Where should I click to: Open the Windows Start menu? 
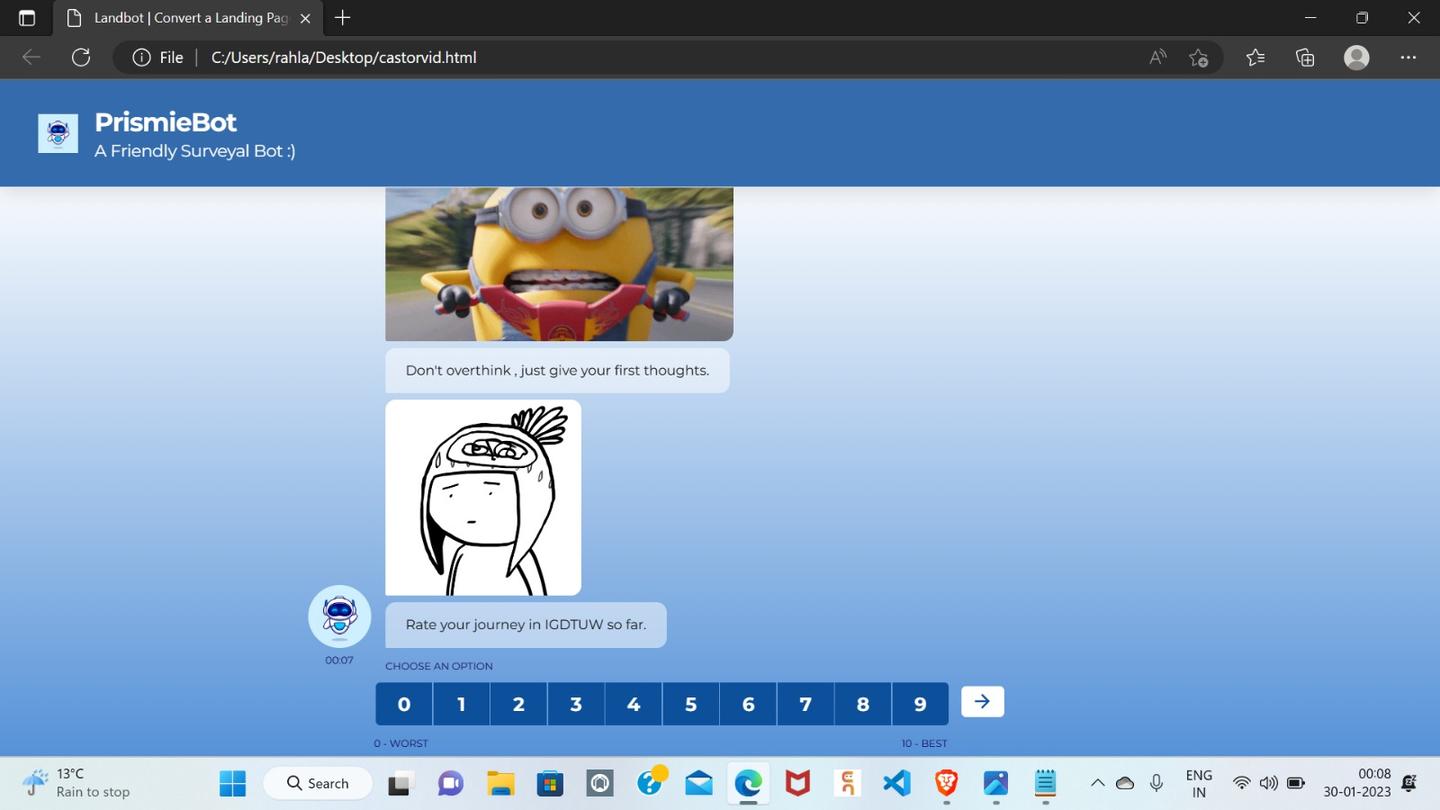click(233, 783)
